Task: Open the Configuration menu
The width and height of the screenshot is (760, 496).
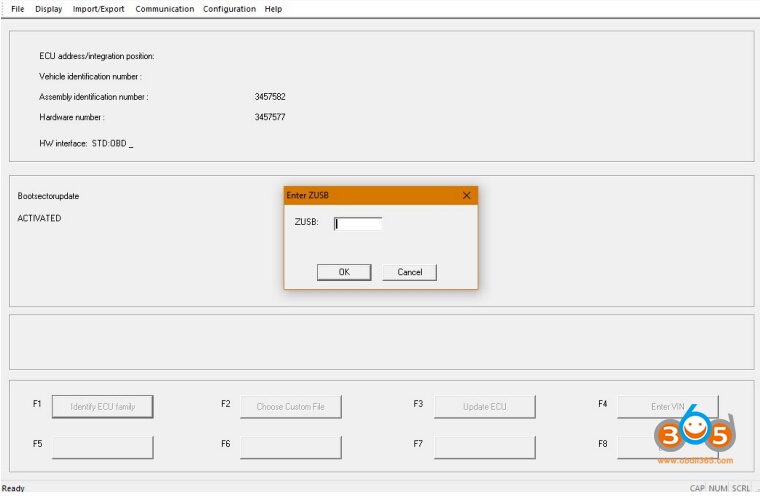Action: pyautogui.click(x=229, y=9)
